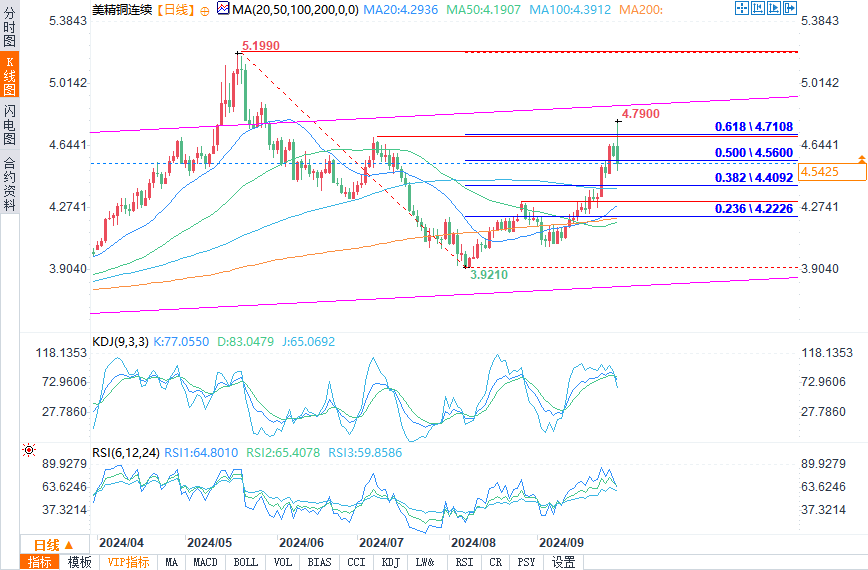
Task: Choose the VOL indicator button
Action: tap(283, 562)
